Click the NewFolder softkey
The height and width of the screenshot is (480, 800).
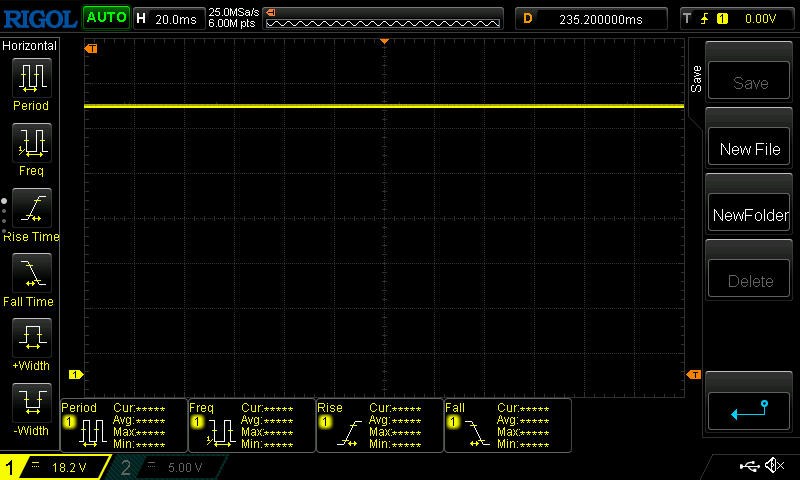749,215
